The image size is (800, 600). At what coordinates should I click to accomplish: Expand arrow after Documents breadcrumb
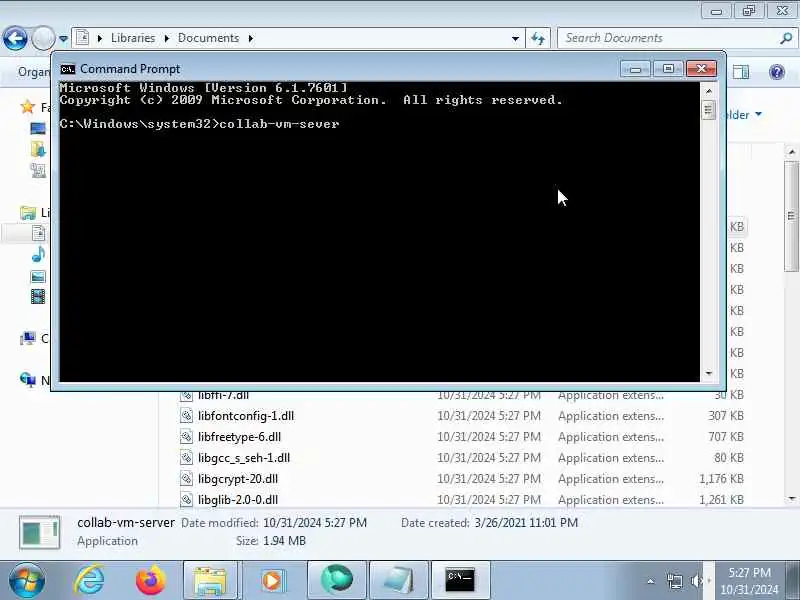251,38
